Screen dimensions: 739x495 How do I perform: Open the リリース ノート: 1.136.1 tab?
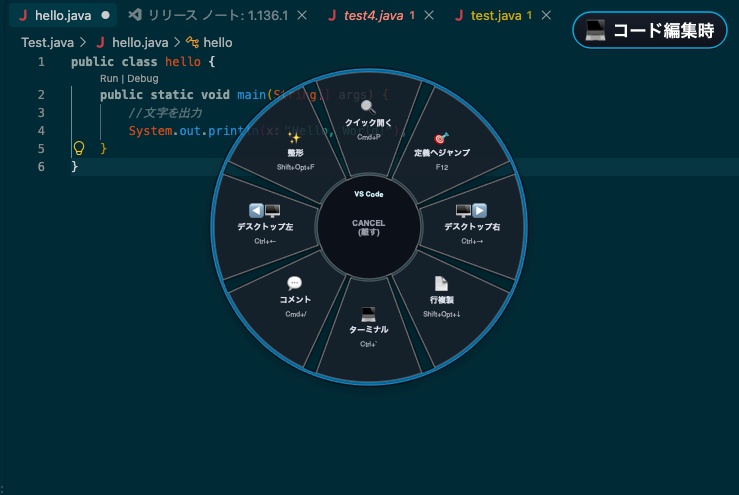point(218,16)
